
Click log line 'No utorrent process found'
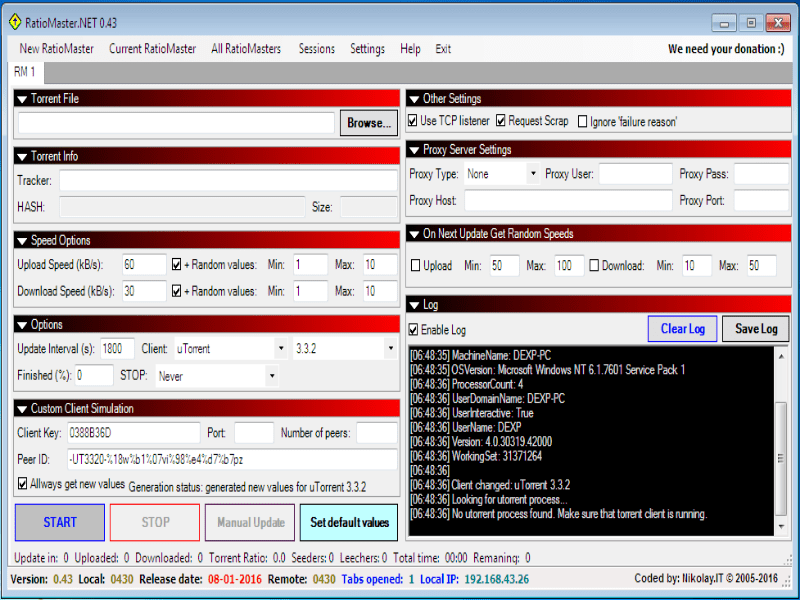[x=559, y=514]
